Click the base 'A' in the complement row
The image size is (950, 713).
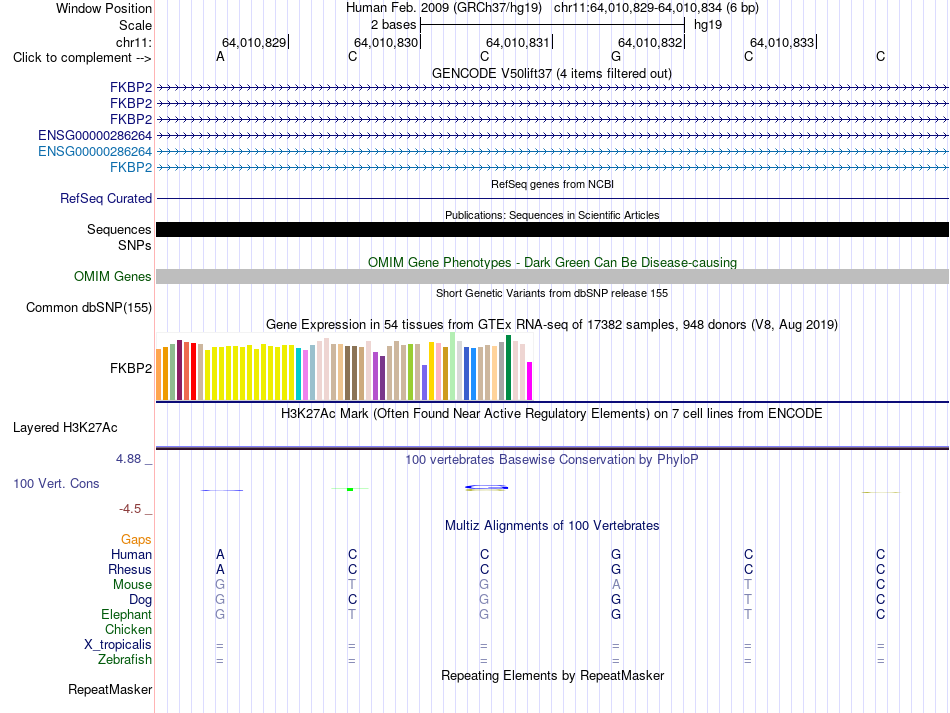click(220, 57)
